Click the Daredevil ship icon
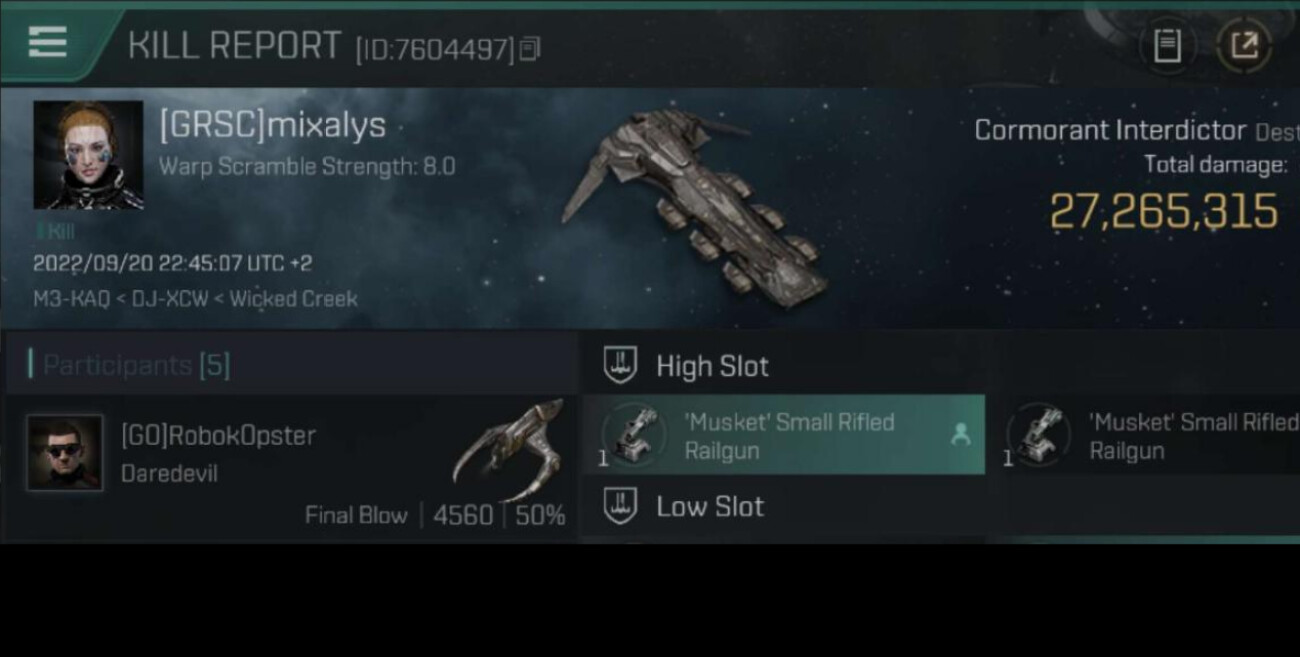This screenshot has height=657, width=1300. click(x=508, y=450)
